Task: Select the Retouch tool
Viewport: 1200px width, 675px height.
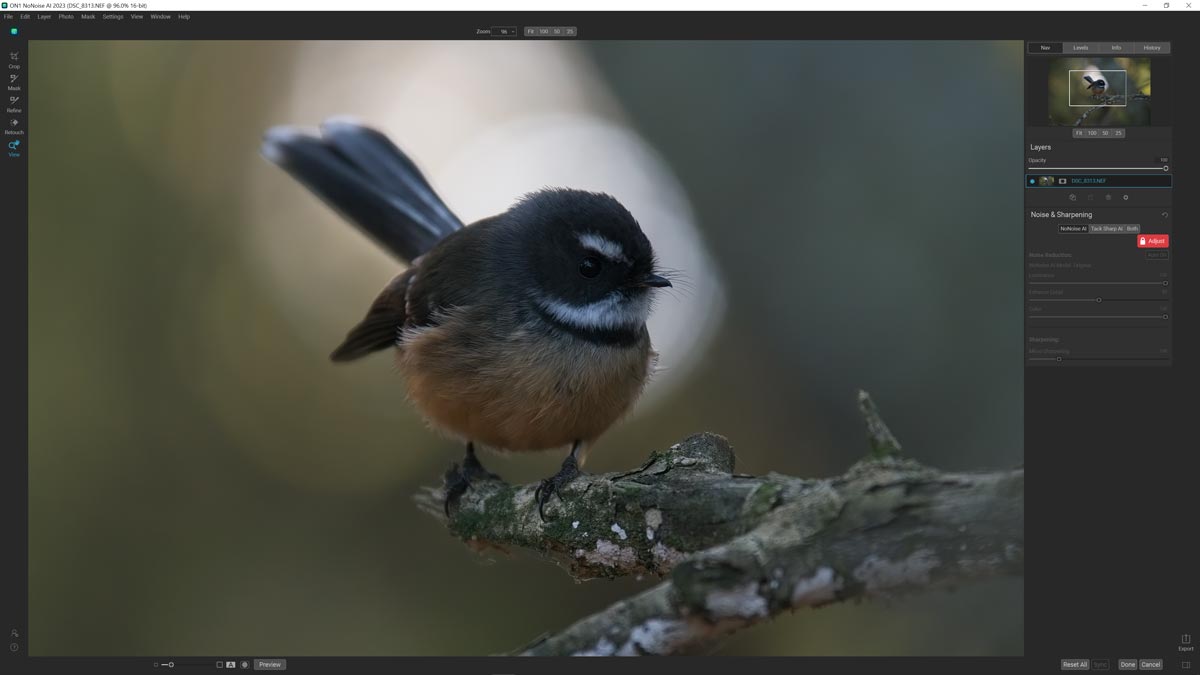Action: tap(13, 124)
